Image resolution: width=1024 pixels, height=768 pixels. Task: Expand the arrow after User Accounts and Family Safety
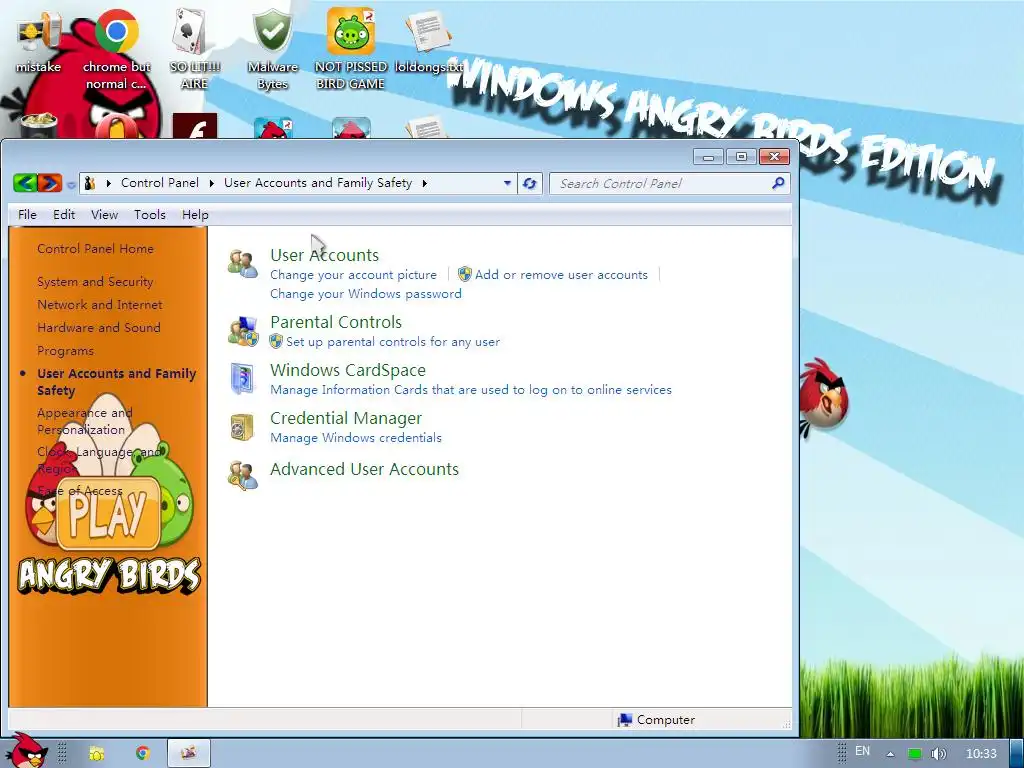[x=424, y=184]
